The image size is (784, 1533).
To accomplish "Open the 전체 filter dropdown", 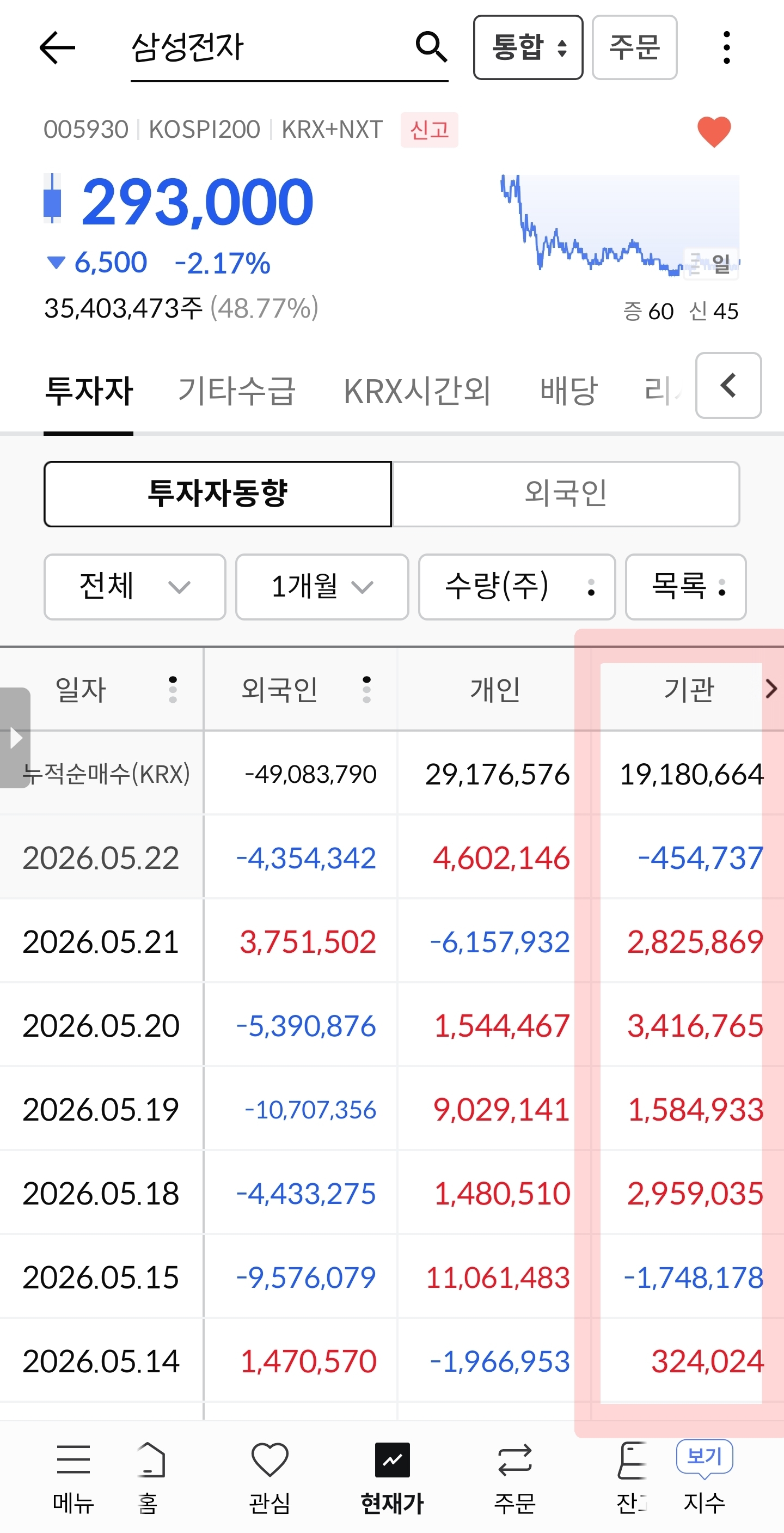I will pyautogui.click(x=135, y=587).
